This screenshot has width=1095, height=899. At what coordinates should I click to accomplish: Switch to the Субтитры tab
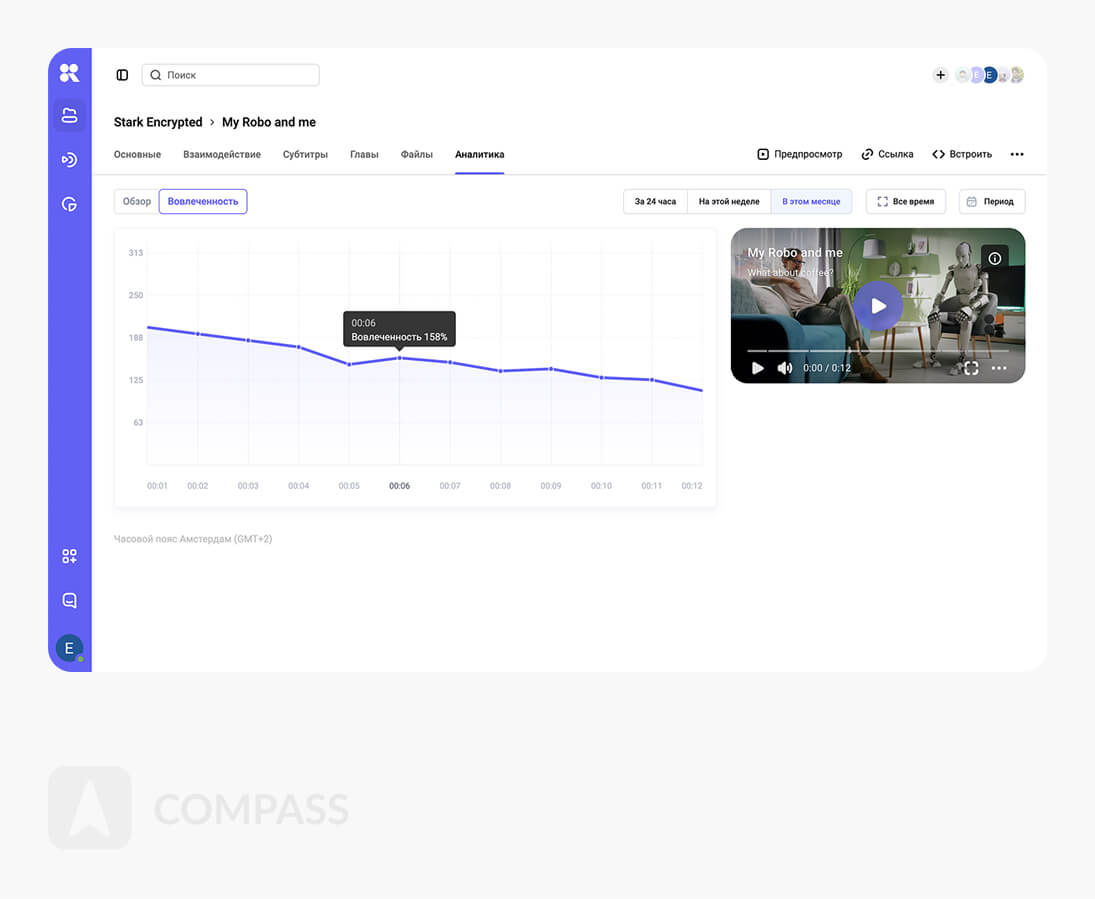[x=305, y=155]
